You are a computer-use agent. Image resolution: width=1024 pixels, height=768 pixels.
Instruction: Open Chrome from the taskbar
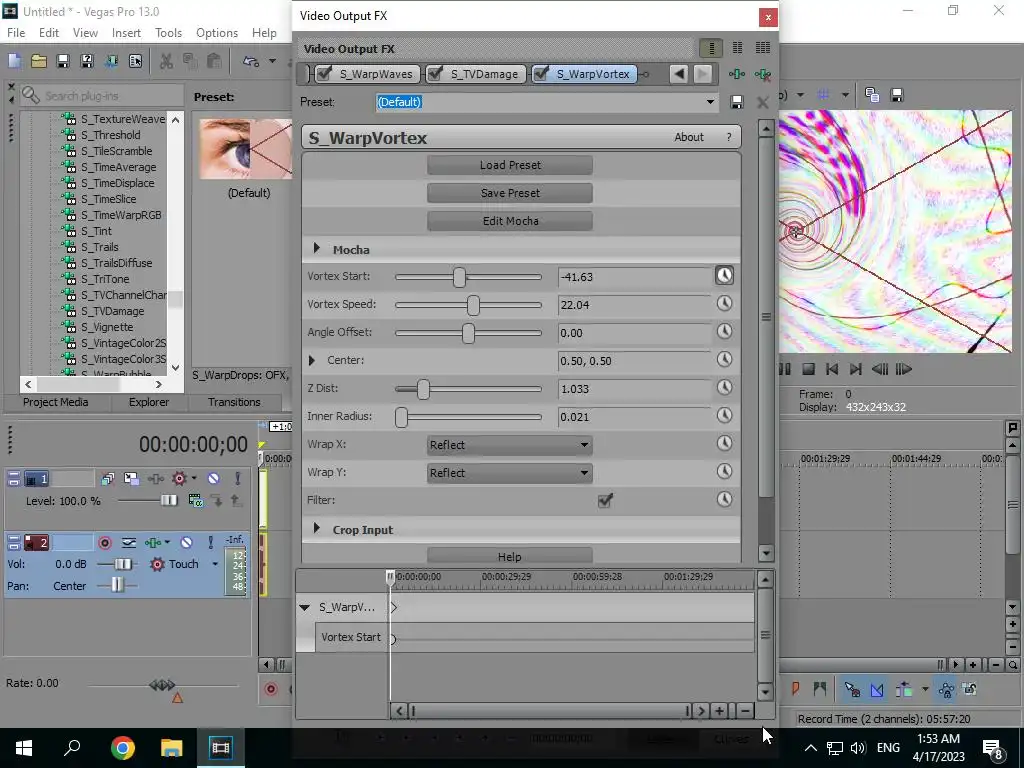coord(123,748)
